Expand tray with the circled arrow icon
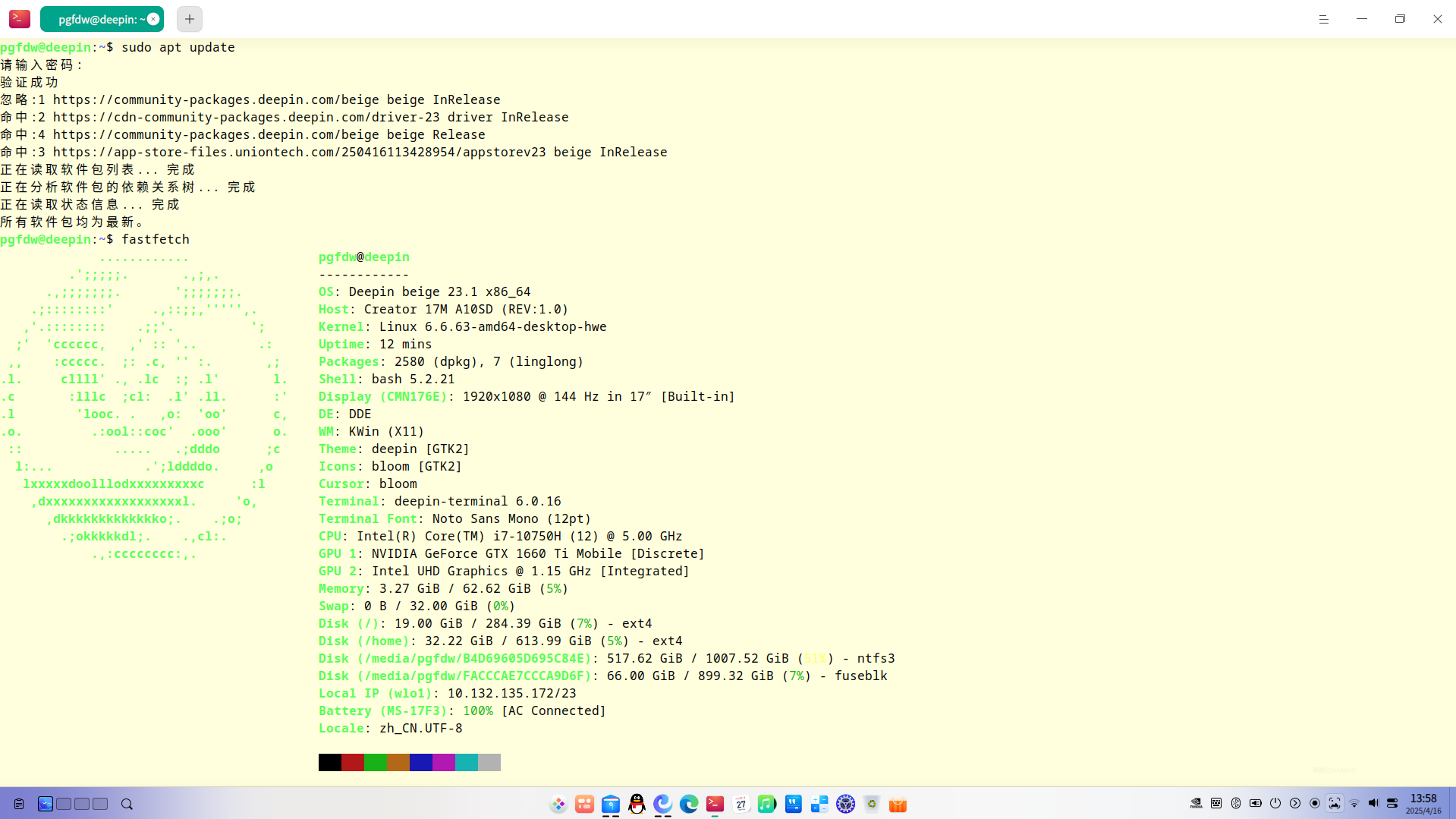The width and height of the screenshot is (1456, 819). 1295,803
